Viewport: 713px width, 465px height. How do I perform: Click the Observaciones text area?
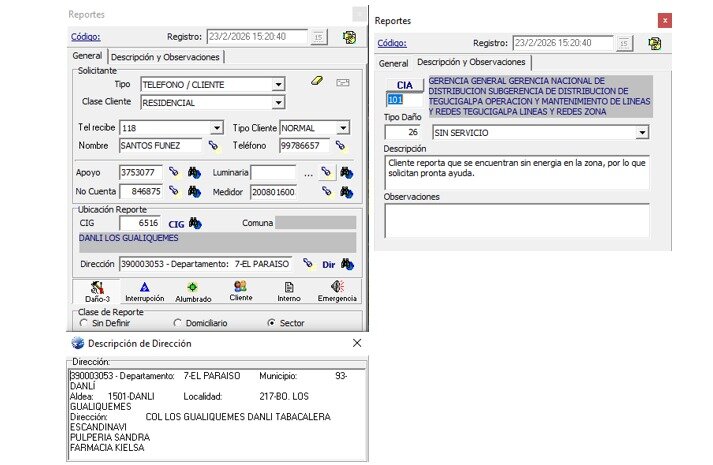coord(517,220)
